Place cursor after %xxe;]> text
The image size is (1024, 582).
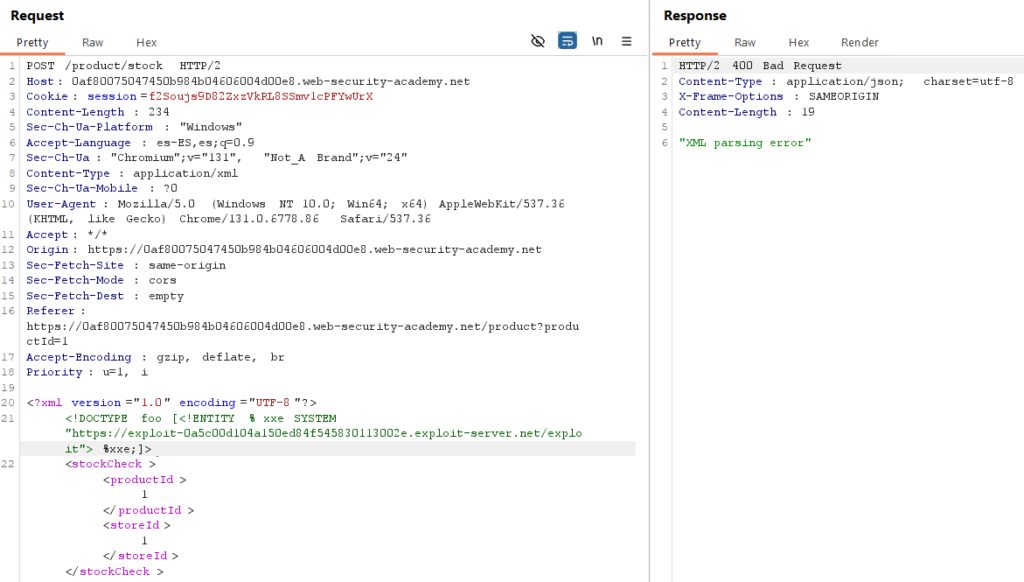[152, 449]
